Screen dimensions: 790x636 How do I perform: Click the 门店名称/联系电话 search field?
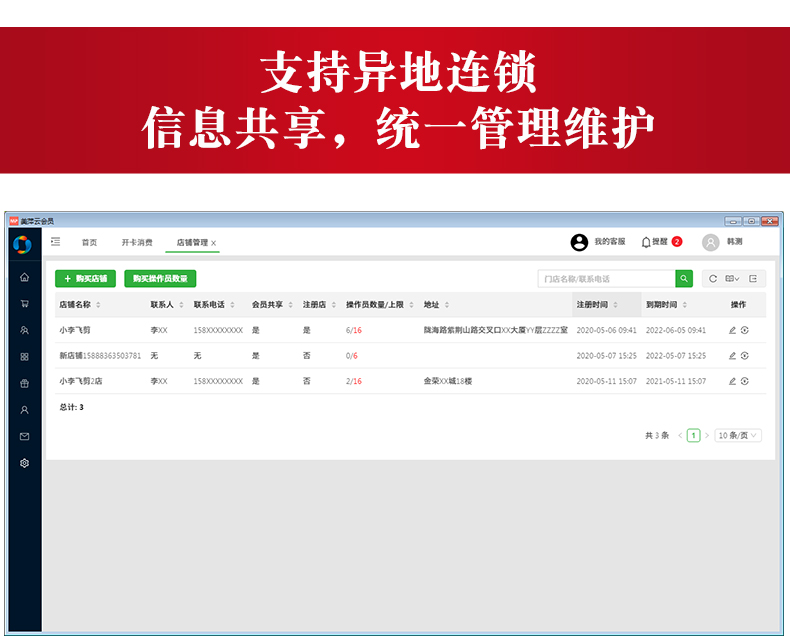(605, 279)
